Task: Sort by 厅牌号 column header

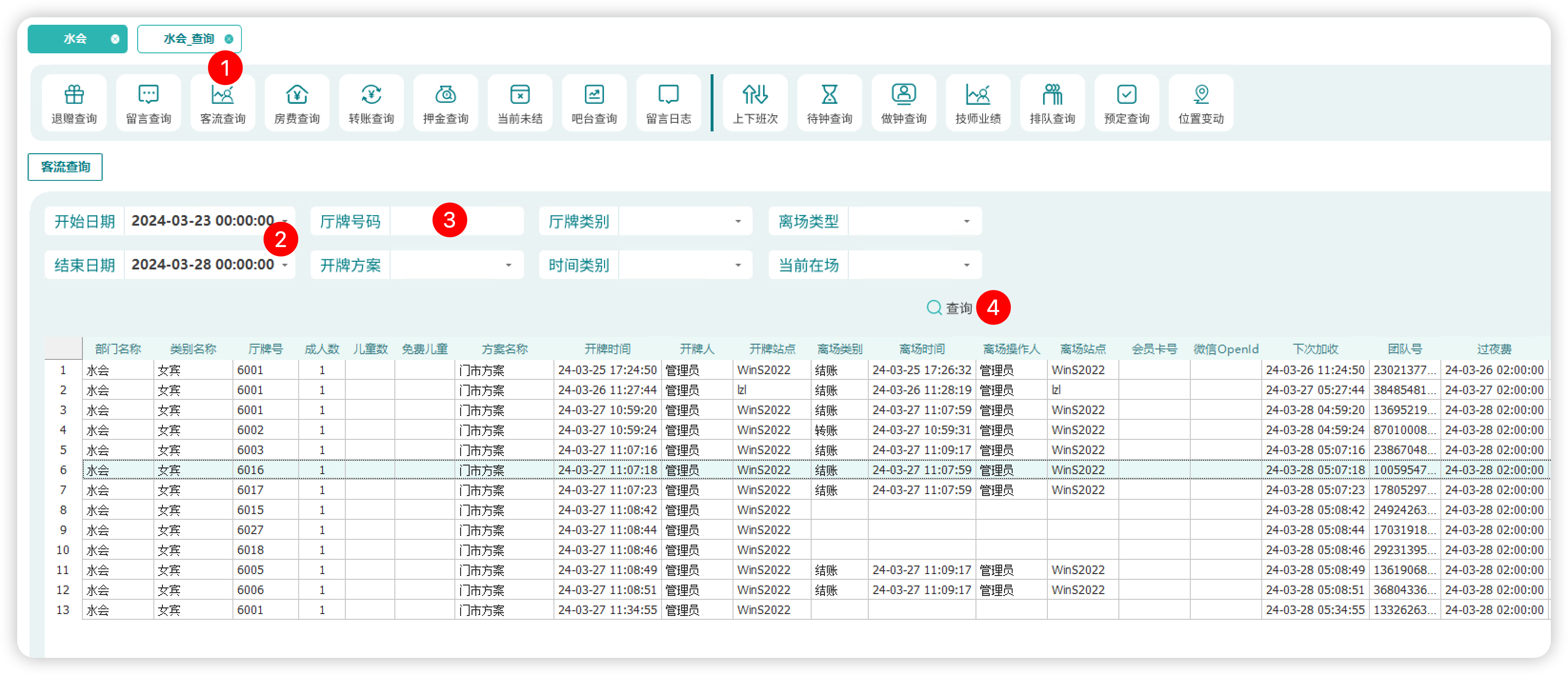Action: tap(265, 348)
